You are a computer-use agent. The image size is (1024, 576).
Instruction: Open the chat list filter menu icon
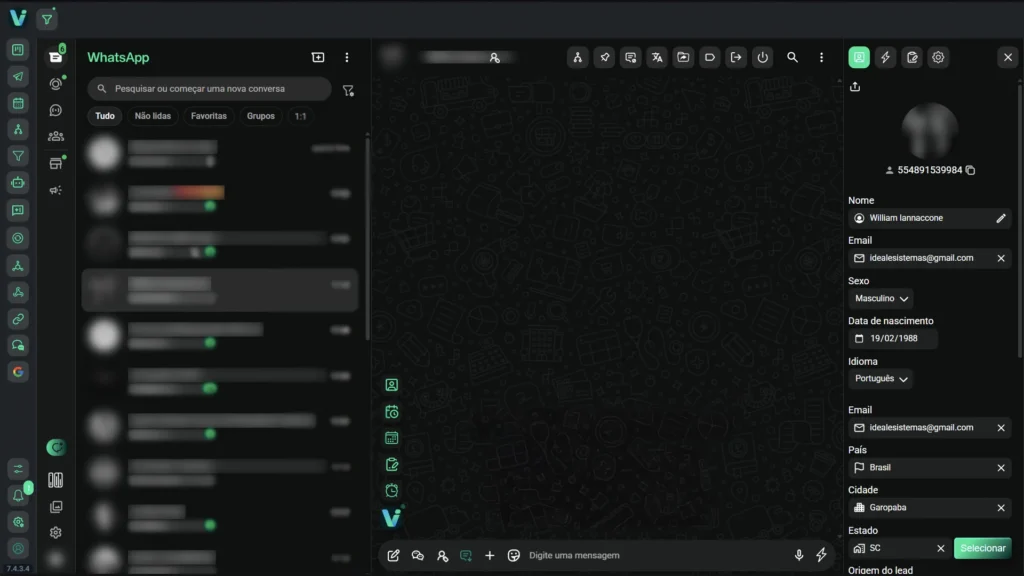[x=348, y=90]
